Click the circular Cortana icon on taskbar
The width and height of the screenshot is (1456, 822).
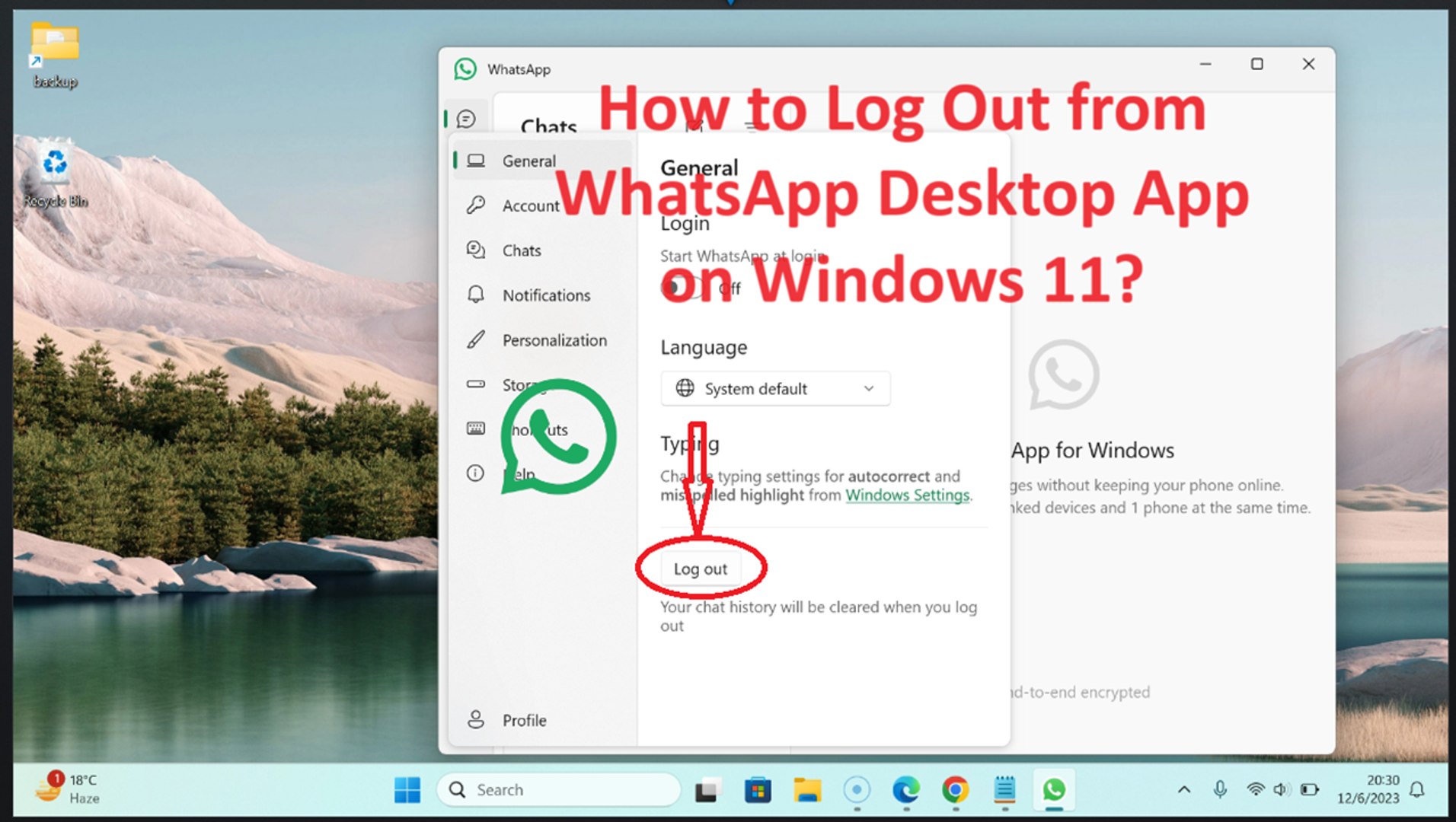coord(857,790)
